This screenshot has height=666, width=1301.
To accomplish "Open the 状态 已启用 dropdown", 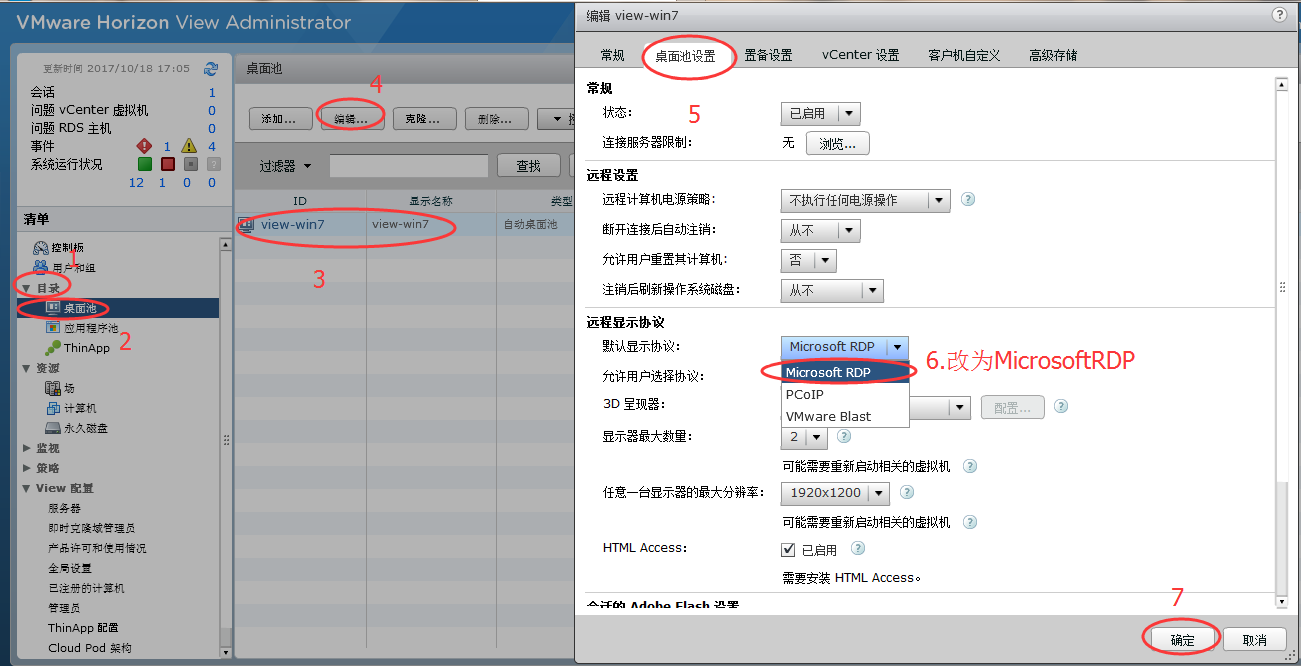I will 820,114.
